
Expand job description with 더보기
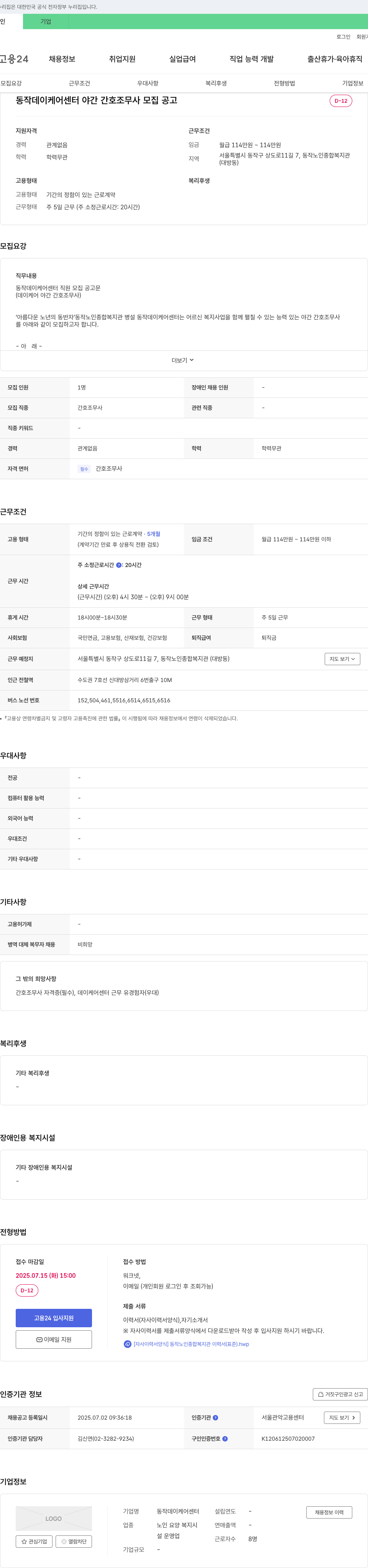183,360
